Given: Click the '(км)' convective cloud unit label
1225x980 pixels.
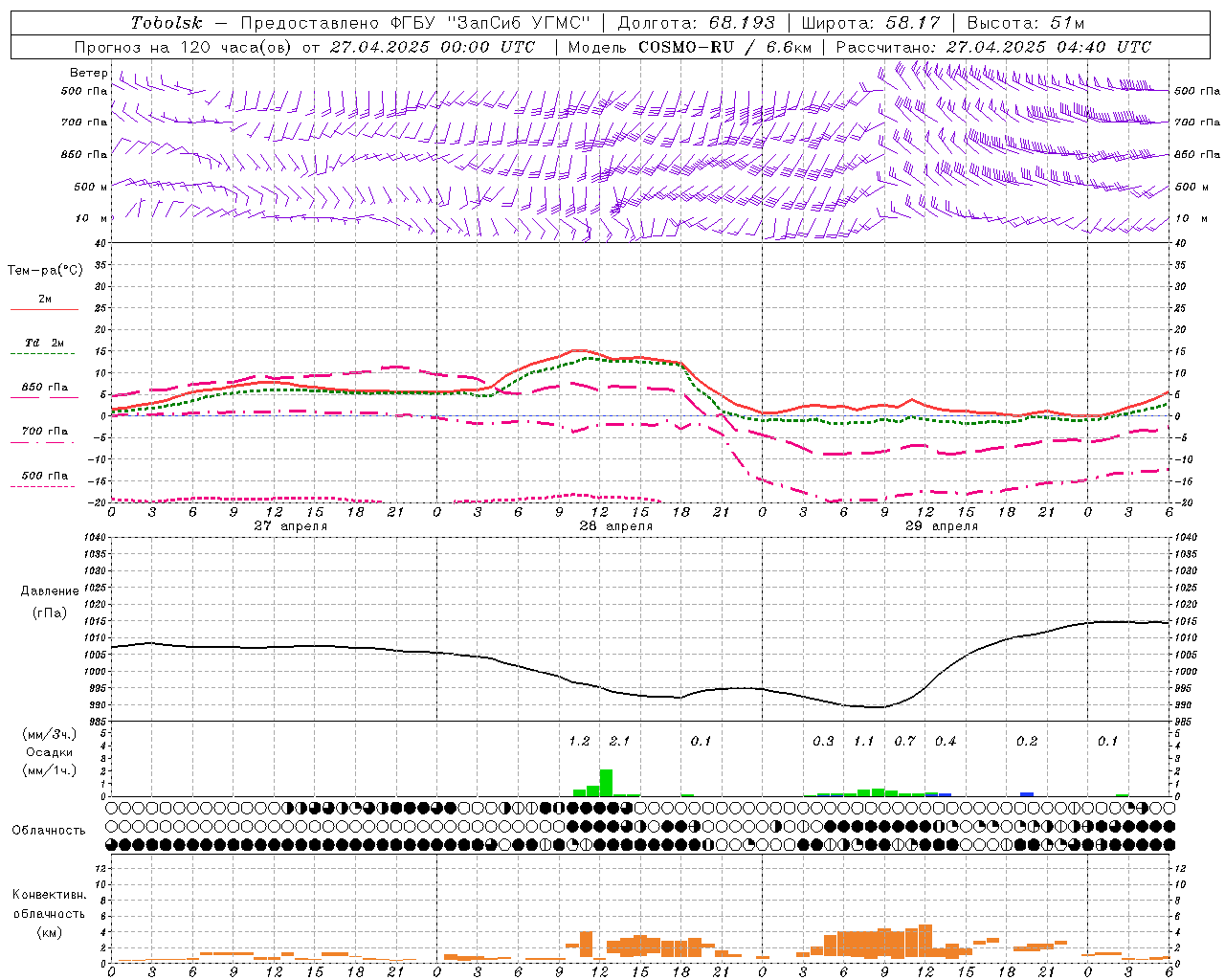Looking at the screenshot, I should (x=50, y=932).
